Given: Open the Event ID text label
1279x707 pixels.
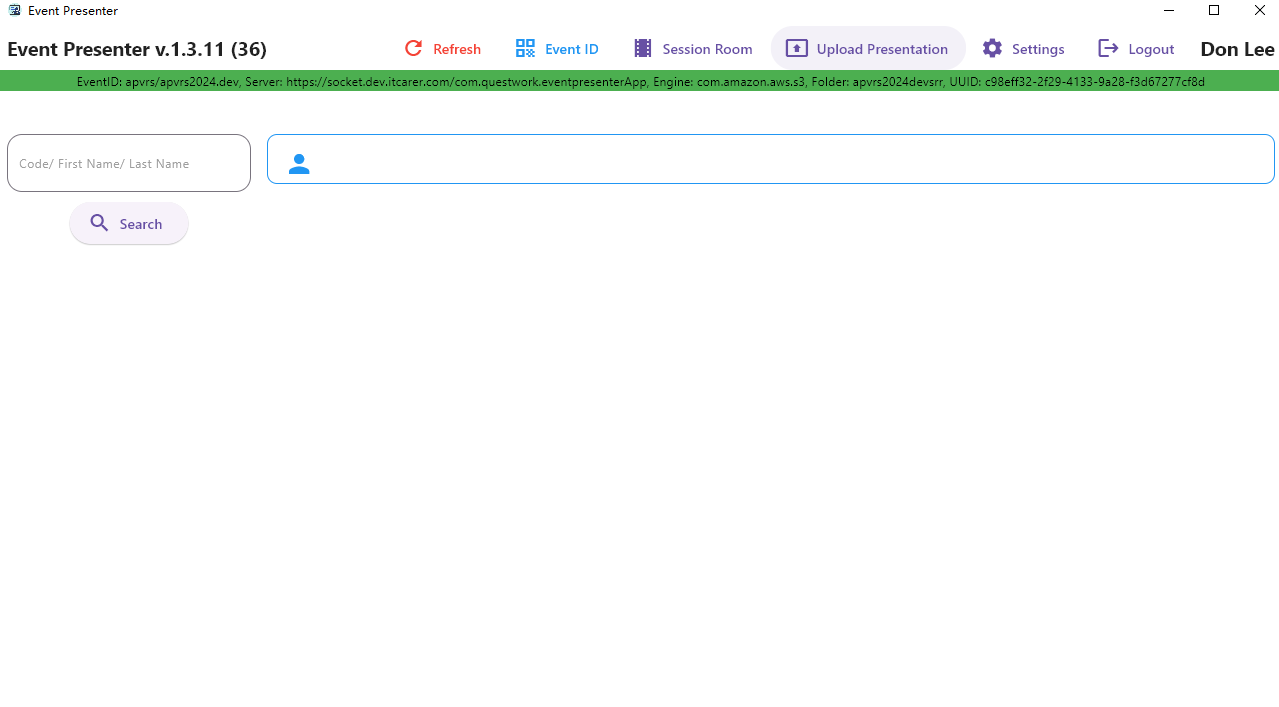Looking at the screenshot, I should pos(571,49).
